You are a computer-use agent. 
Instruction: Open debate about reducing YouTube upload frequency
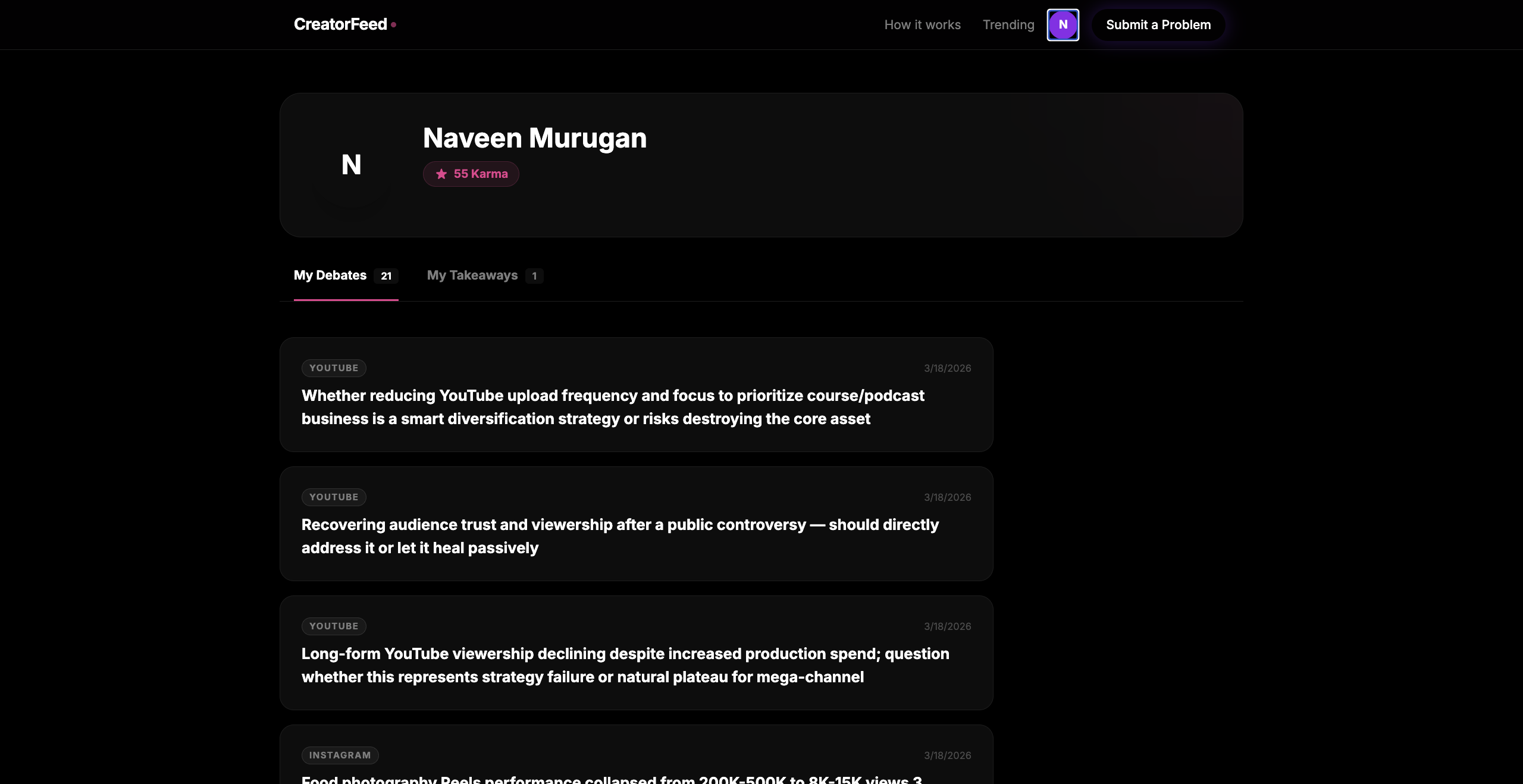[613, 407]
